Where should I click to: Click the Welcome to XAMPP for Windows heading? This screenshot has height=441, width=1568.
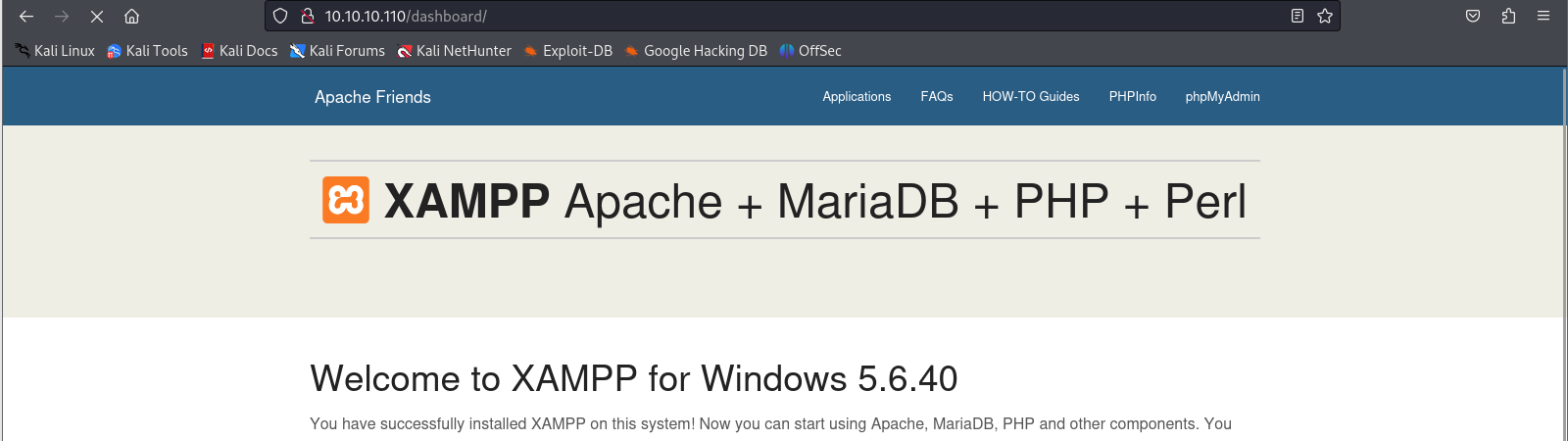633,379
